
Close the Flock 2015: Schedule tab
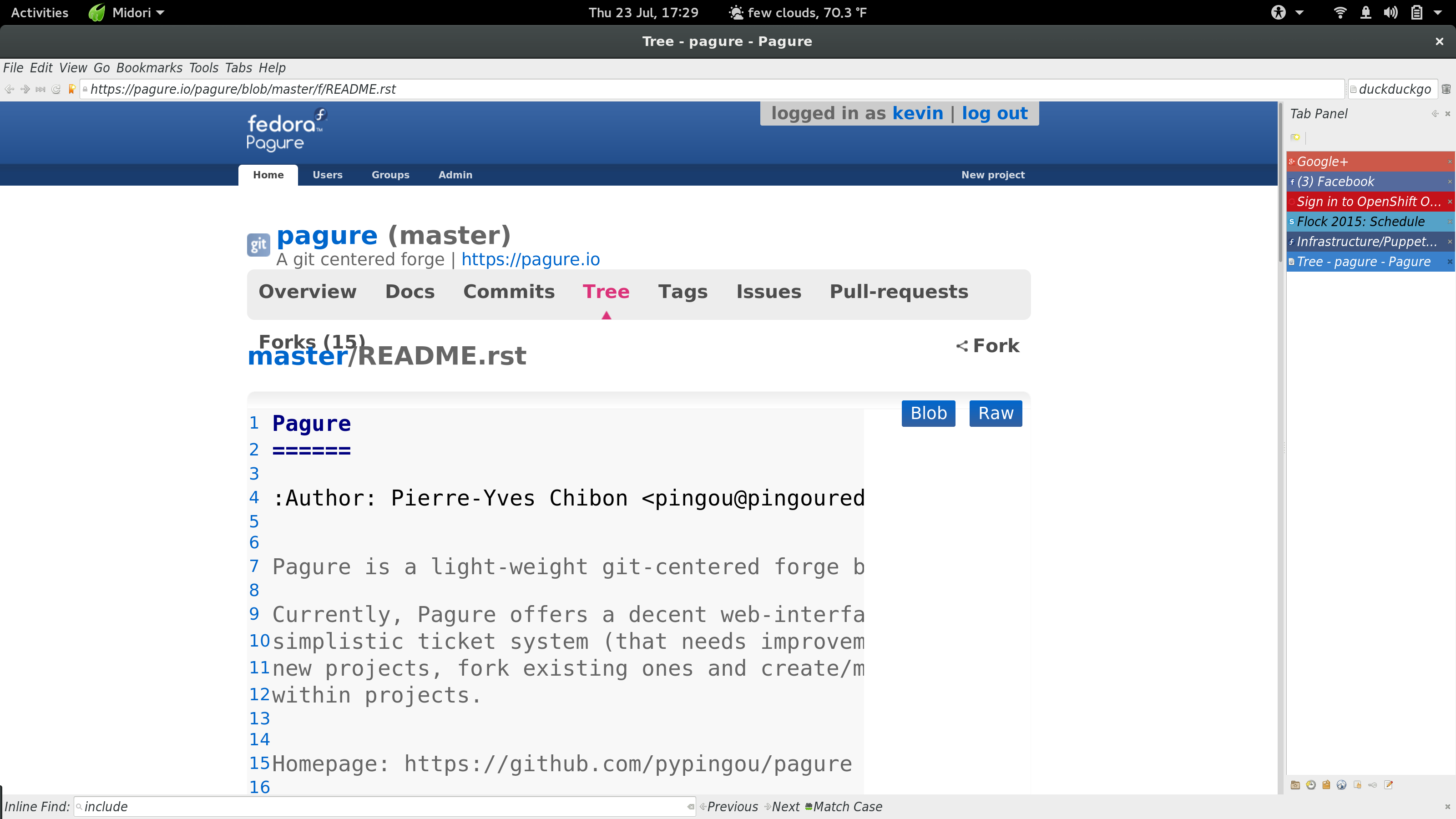click(1450, 222)
